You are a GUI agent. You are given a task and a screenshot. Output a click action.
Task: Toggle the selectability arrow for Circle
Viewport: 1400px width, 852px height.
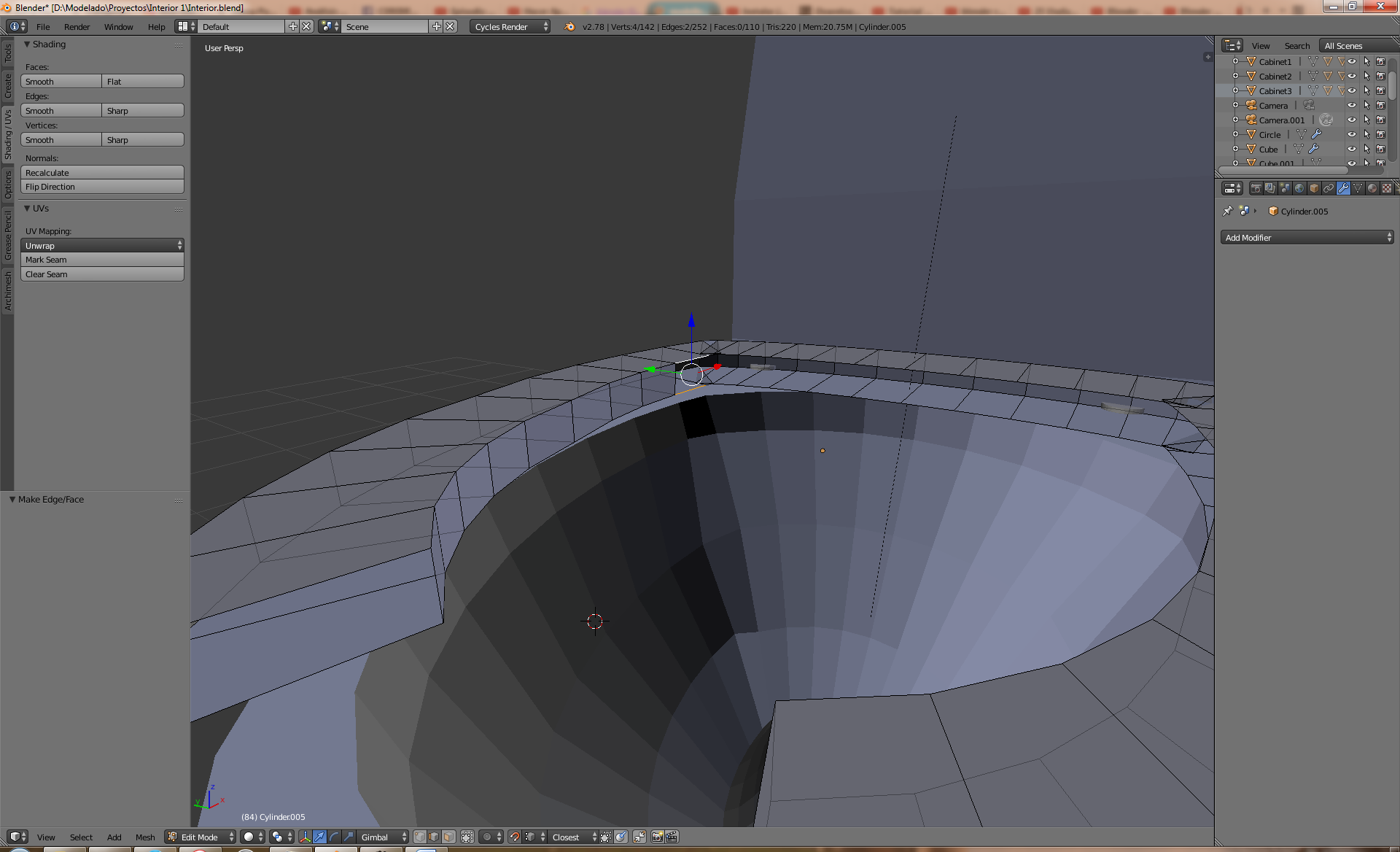(x=1366, y=134)
